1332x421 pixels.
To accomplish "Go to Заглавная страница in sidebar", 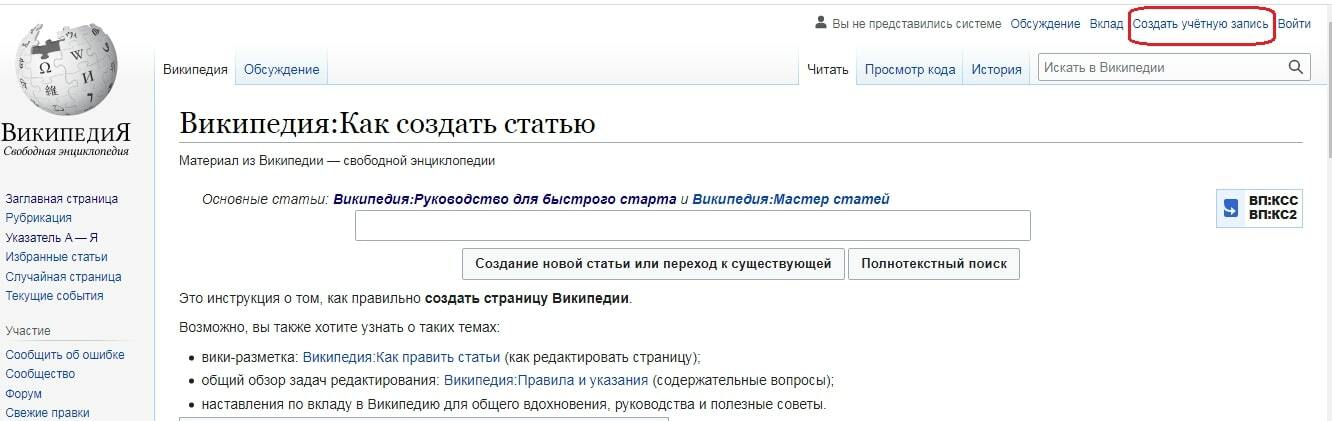I will (61, 199).
